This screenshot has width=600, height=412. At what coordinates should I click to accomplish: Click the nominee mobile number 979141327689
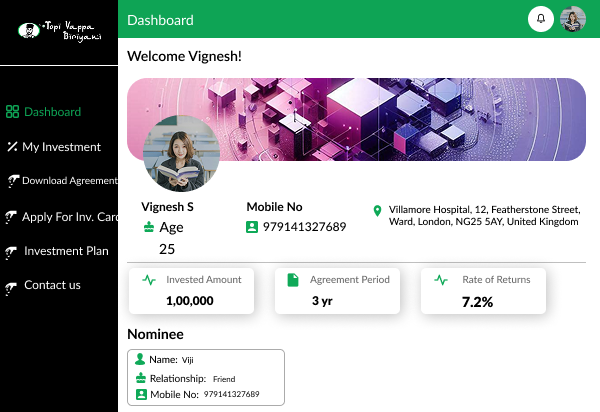pyautogui.click(x=232, y=394)
